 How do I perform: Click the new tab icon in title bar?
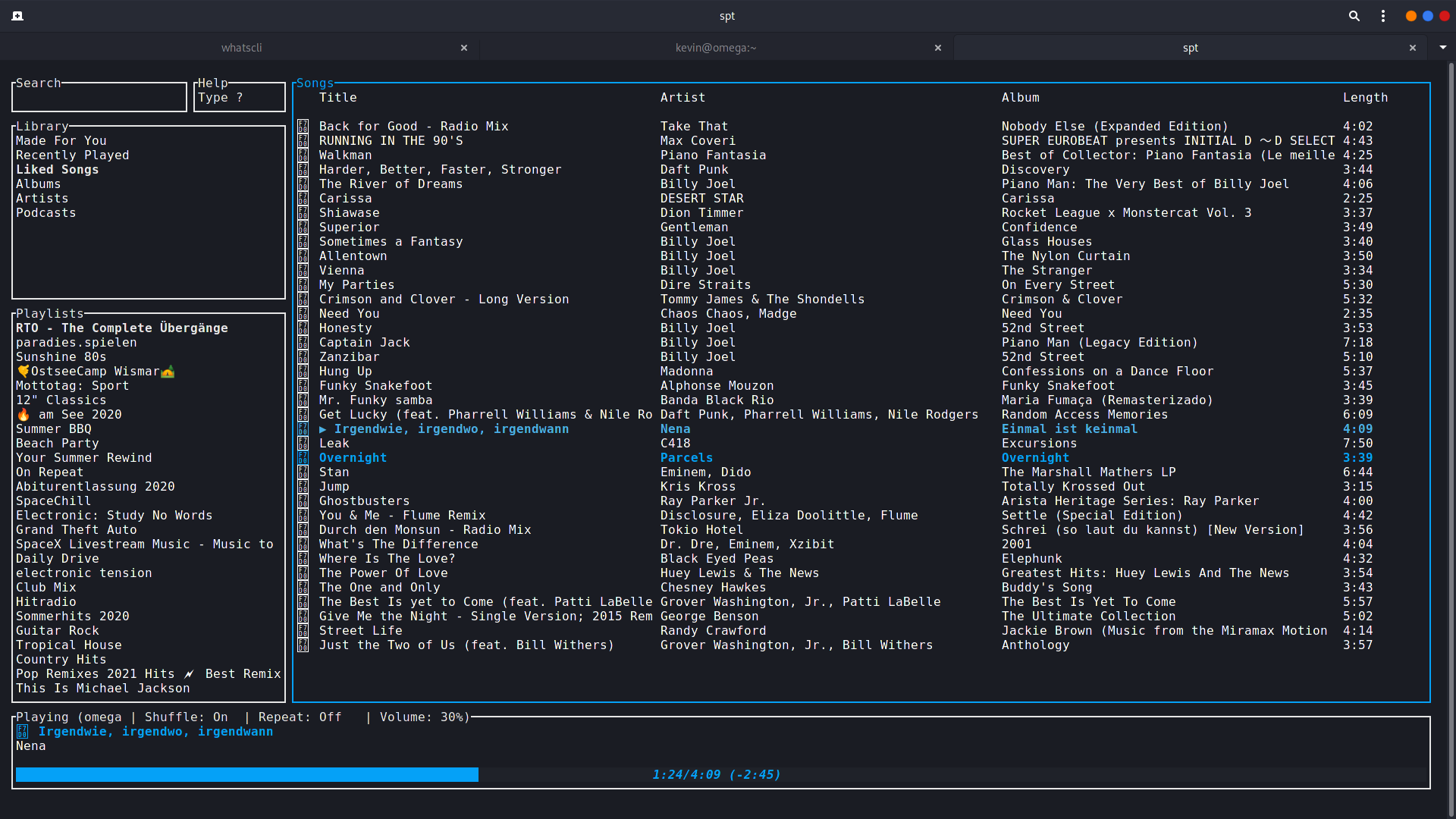click(17, 16)
